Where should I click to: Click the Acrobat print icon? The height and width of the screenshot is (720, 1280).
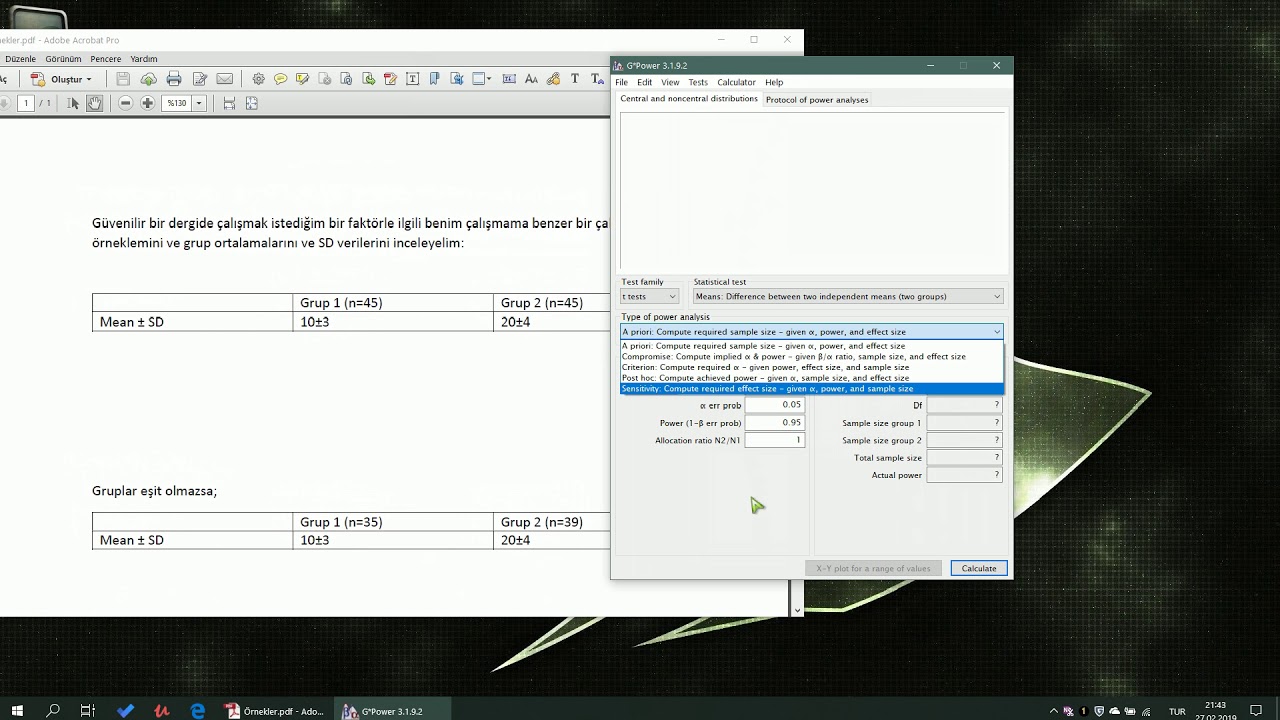coord(174,79)
